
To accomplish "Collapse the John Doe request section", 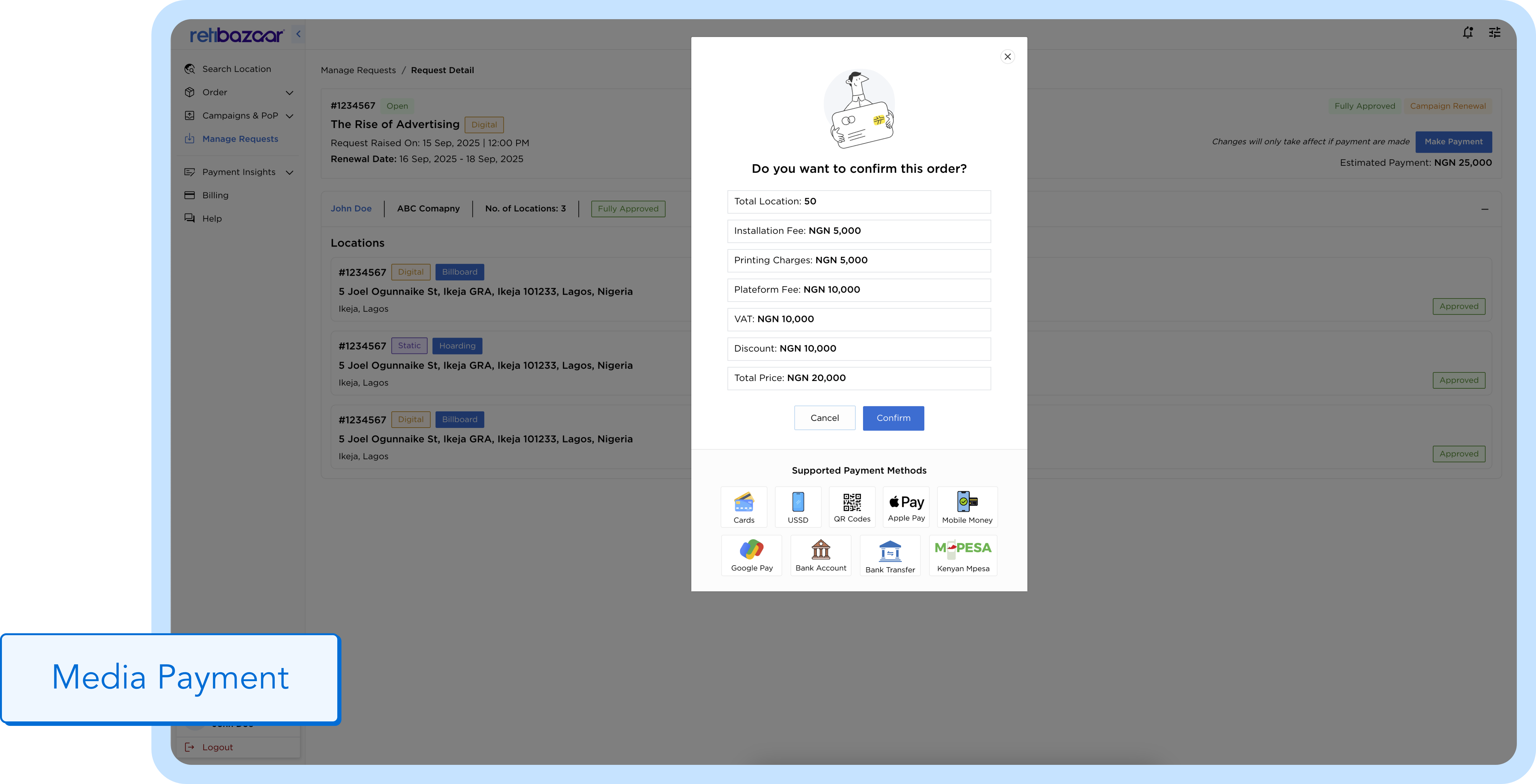I will 1485,209.
